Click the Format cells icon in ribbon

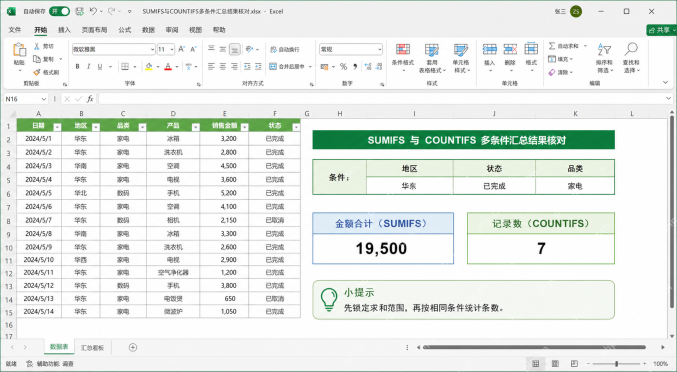[x=531, y=49]
